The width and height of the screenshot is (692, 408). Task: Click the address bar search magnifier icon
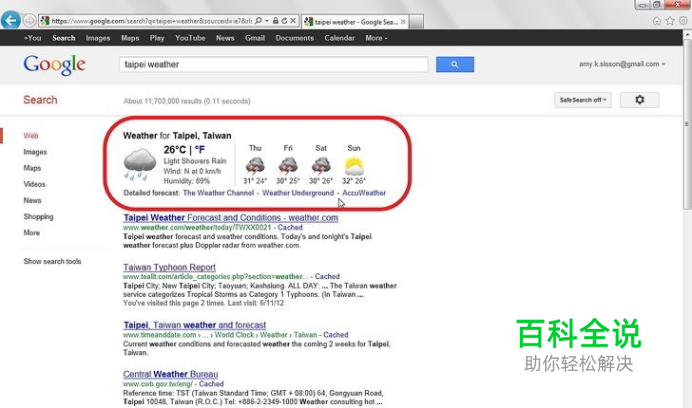coord(259,21)
